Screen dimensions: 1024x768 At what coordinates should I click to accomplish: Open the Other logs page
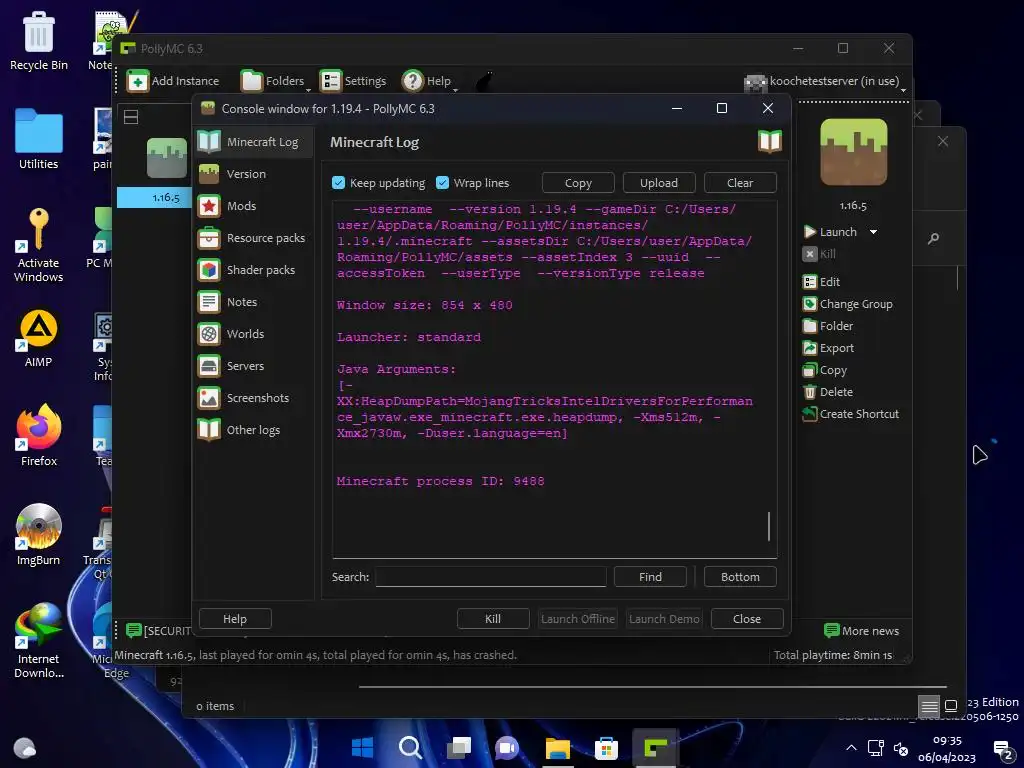point(254,430)
